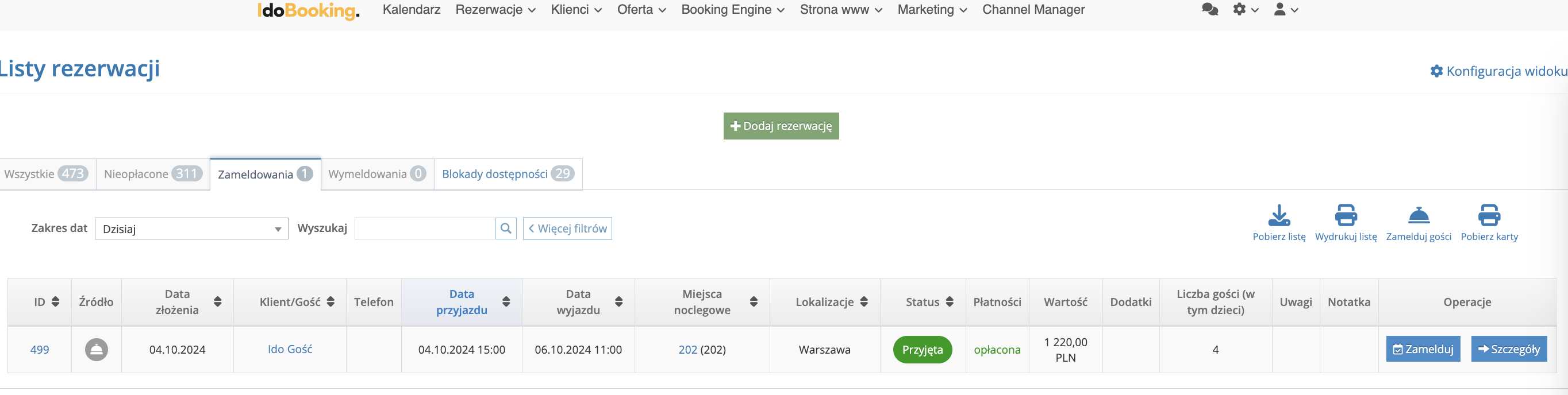
Task: Open the user account menu
Action: point(1286,10)
